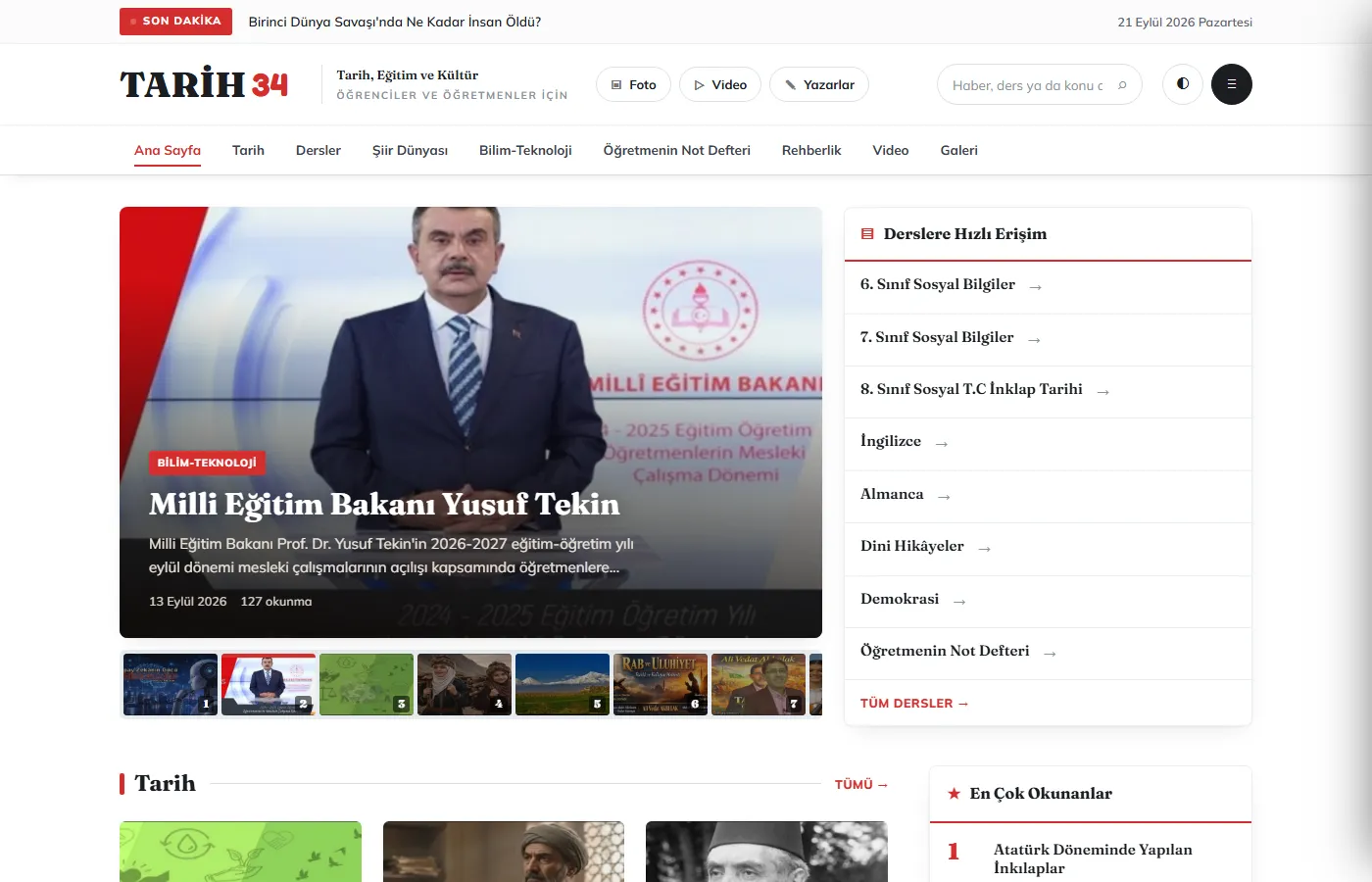Open Öğretmenin Not Defteri in quick access list
Viewport: 1372px width, 882px height.
[1048, 652]
